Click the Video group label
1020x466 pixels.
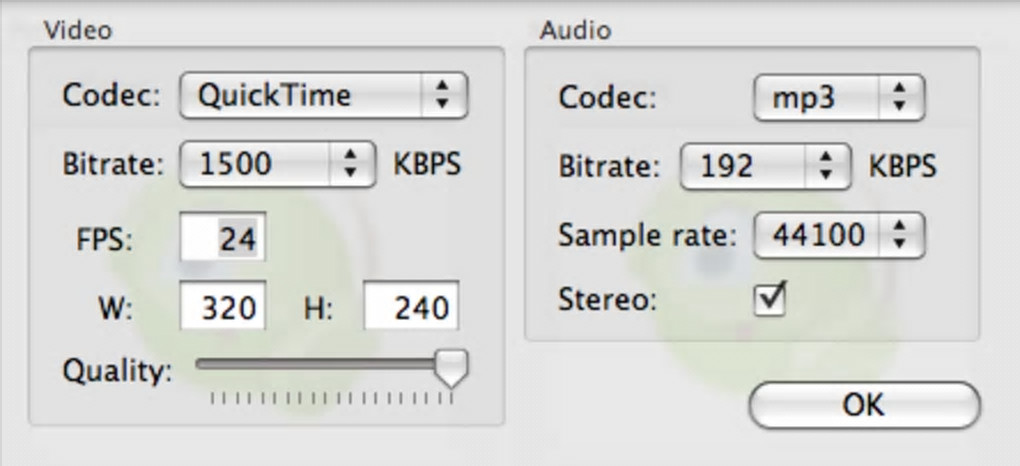78,30
